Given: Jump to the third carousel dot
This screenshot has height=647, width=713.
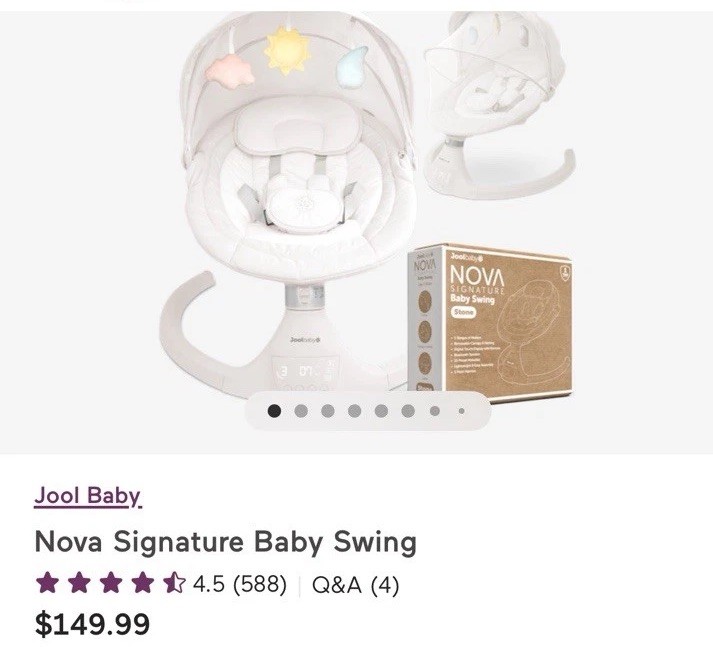Looking at the screenshot, I should 328,409.
